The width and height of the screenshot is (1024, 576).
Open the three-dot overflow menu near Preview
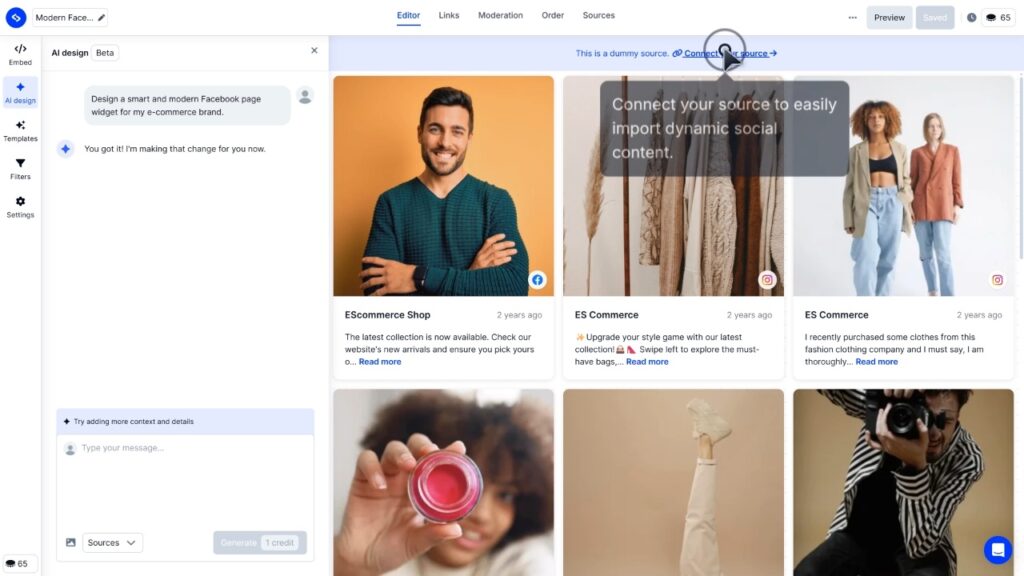point(853,17)
